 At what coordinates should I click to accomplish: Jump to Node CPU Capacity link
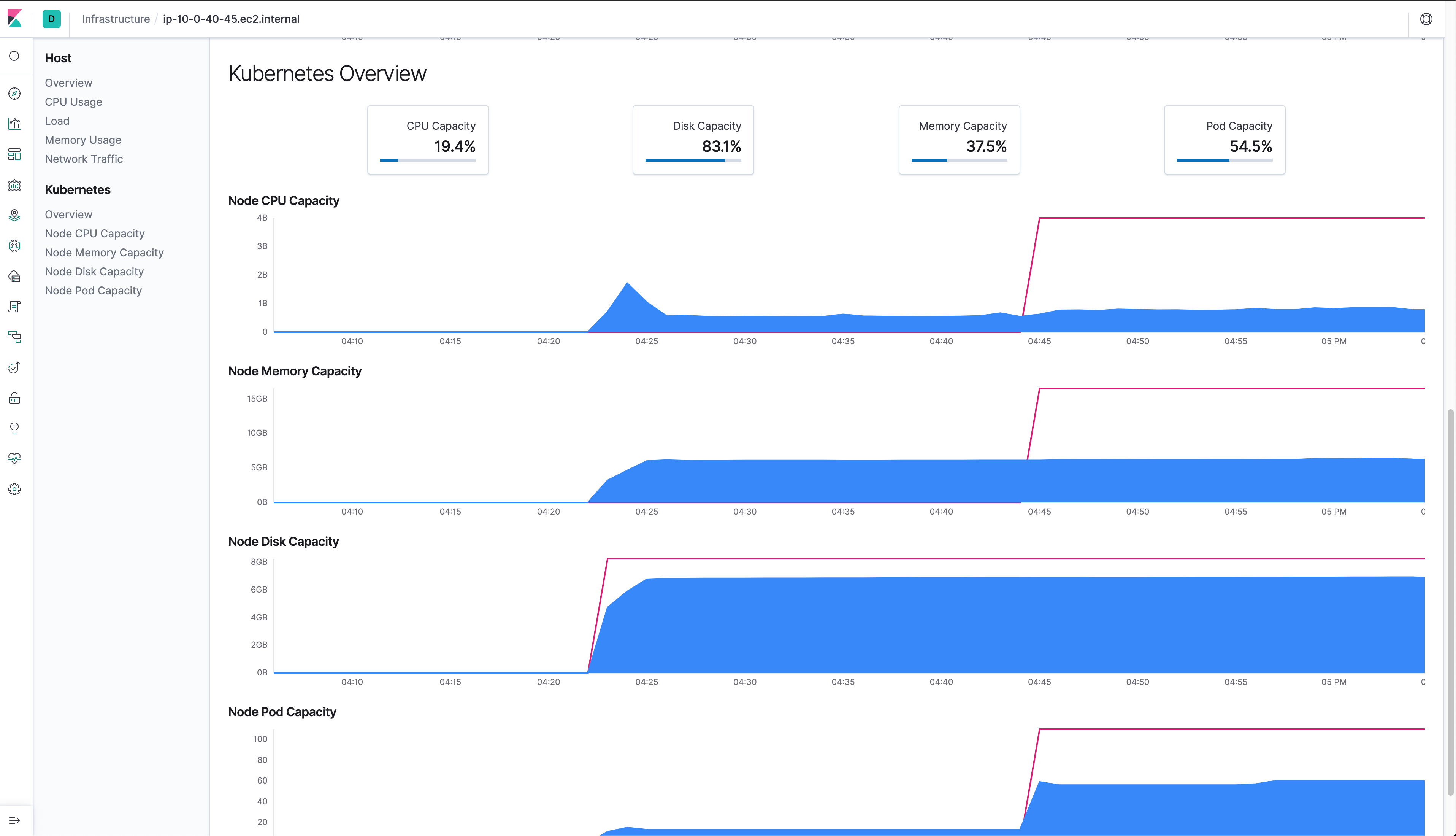click(x=95, y=233)
